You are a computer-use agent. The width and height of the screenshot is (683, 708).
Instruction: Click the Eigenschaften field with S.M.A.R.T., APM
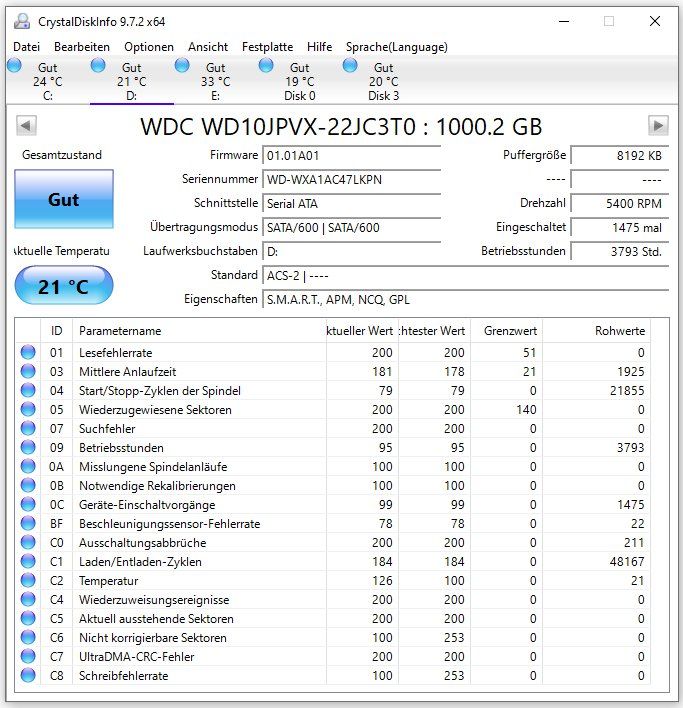pyautogui.click(x=465, y=300)
